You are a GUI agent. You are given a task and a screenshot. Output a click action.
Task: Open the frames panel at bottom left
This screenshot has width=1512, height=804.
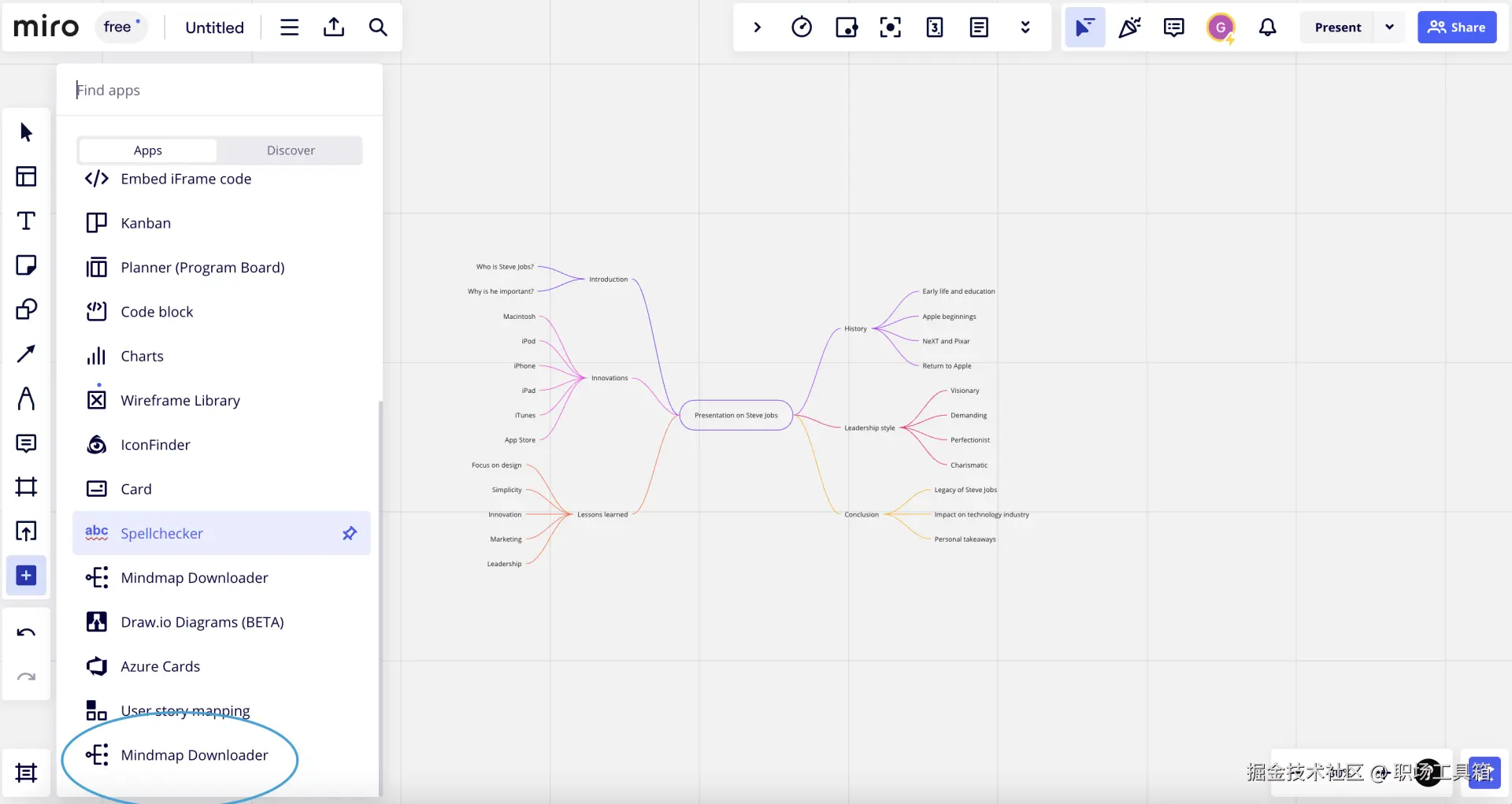click(26, 773)
